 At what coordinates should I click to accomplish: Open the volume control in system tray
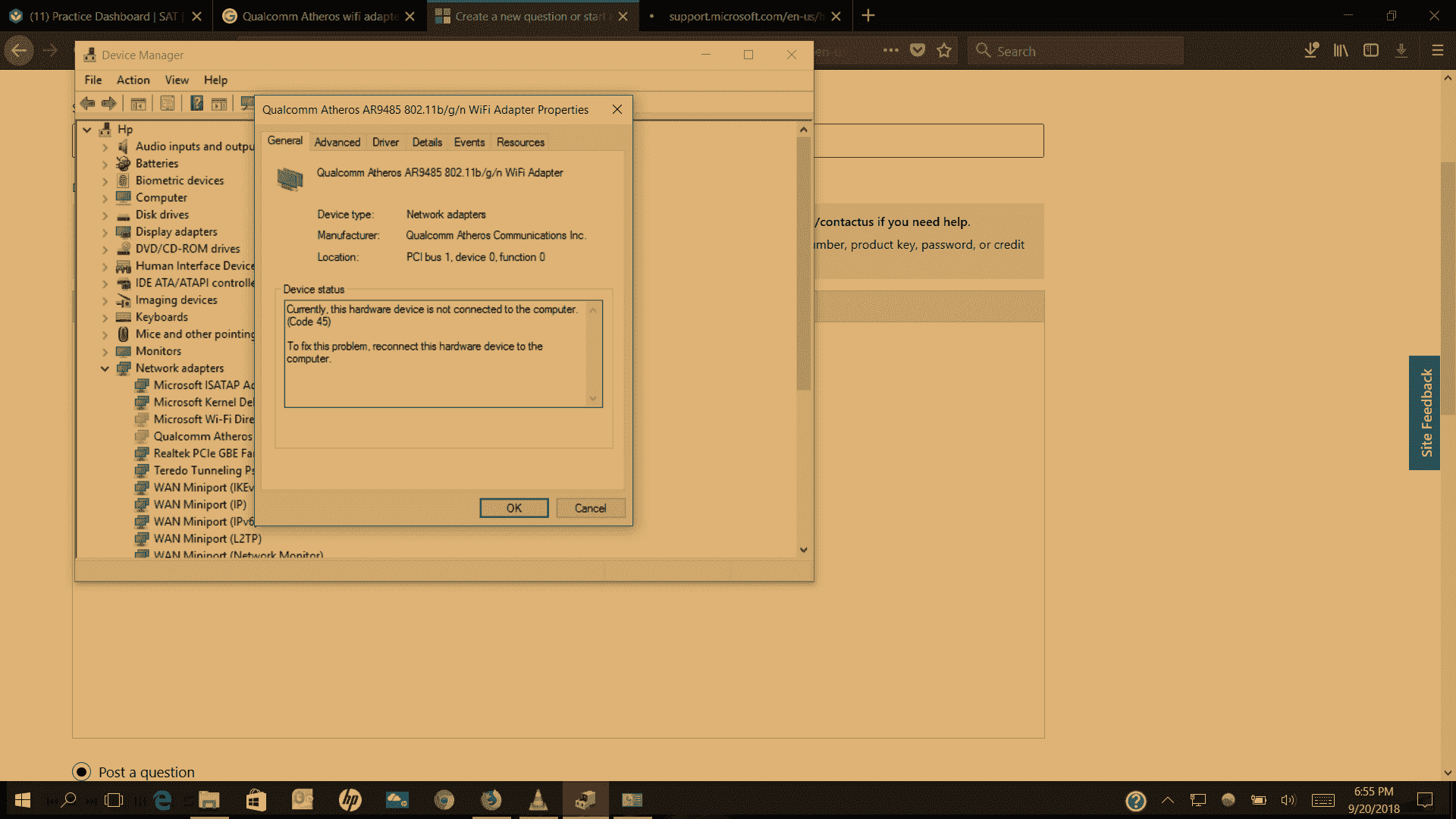(x=1288, y=800)
